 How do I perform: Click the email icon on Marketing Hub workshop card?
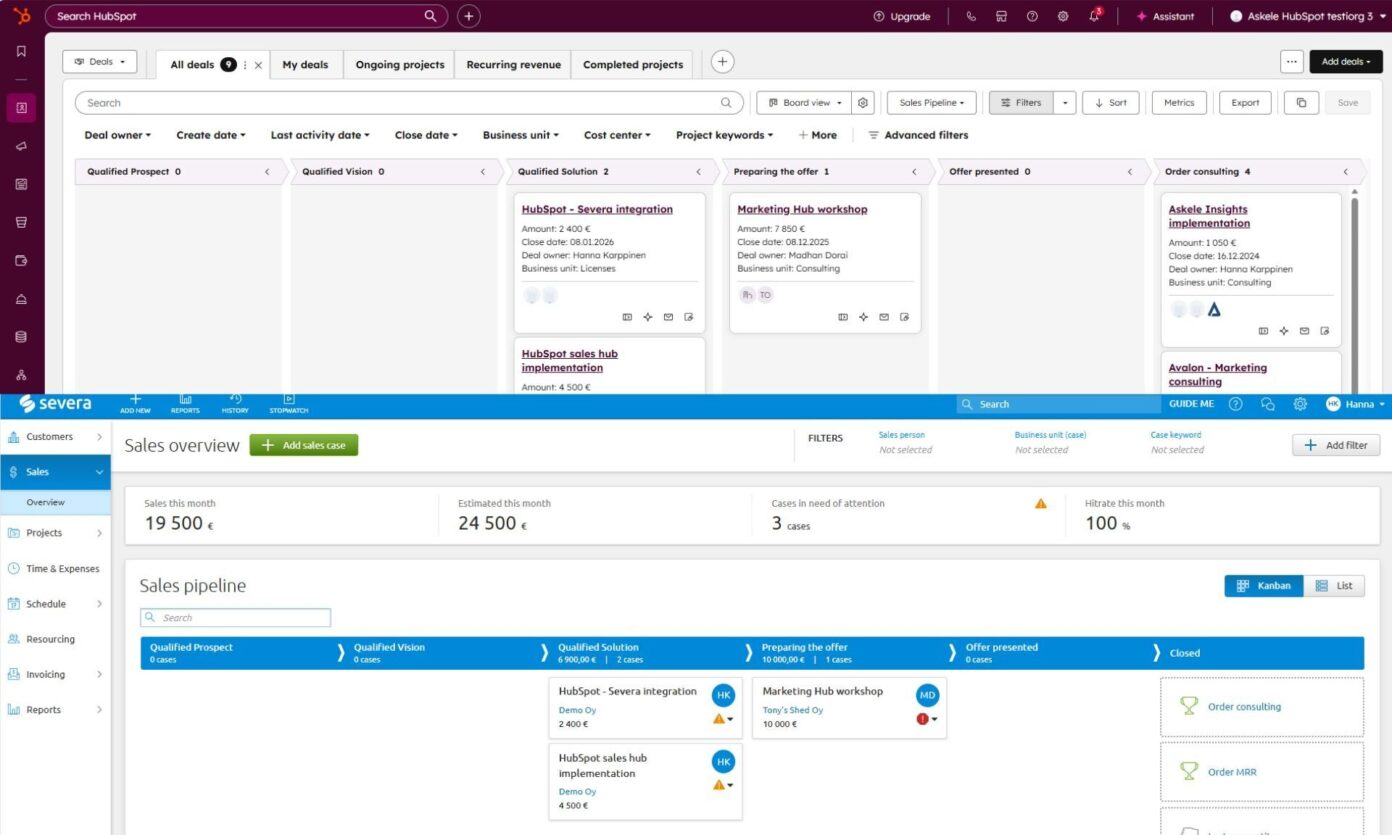coord(884,317)
